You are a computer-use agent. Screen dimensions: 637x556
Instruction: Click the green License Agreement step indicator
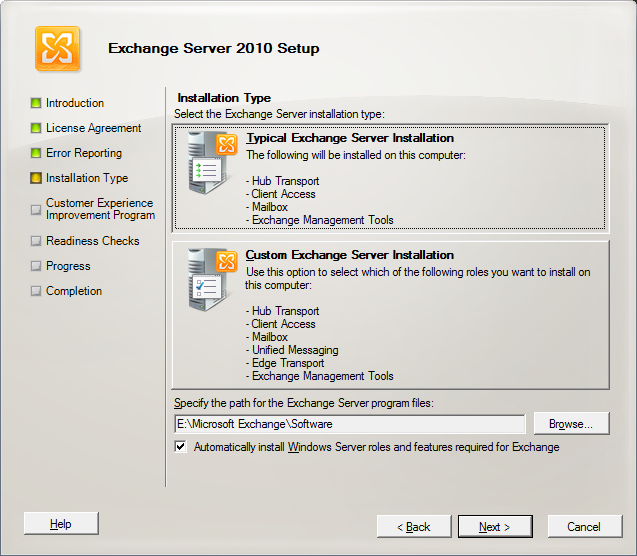click(x=36, y=128)
